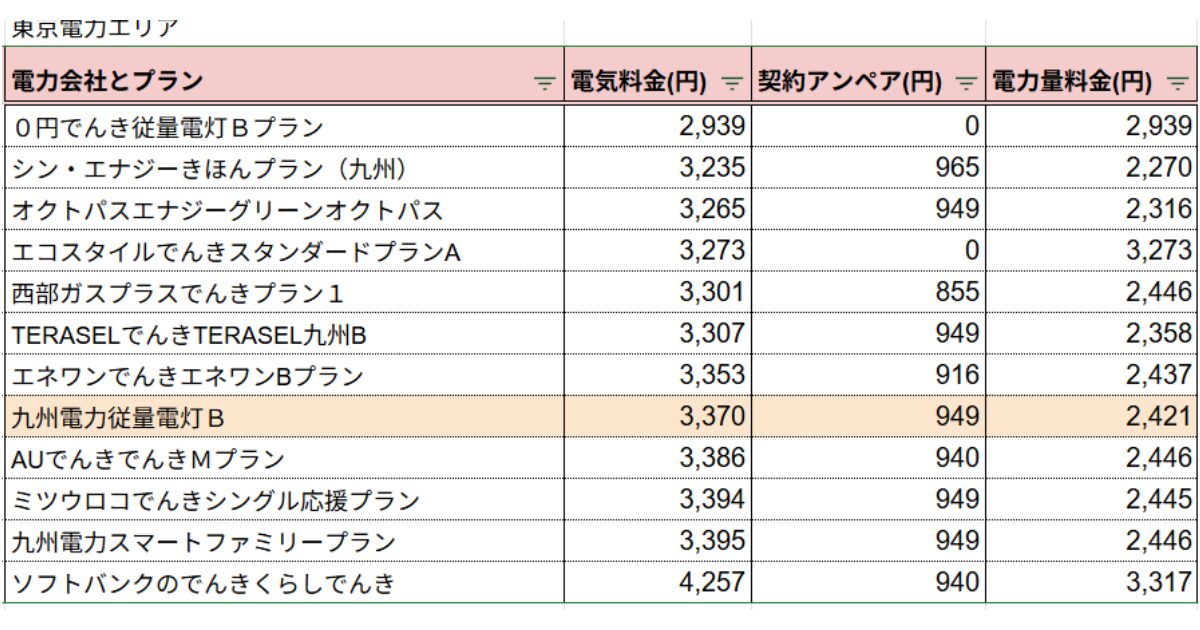Select the シン・エナジーきほんプラン cell
1200x630 pixels.
284,168
